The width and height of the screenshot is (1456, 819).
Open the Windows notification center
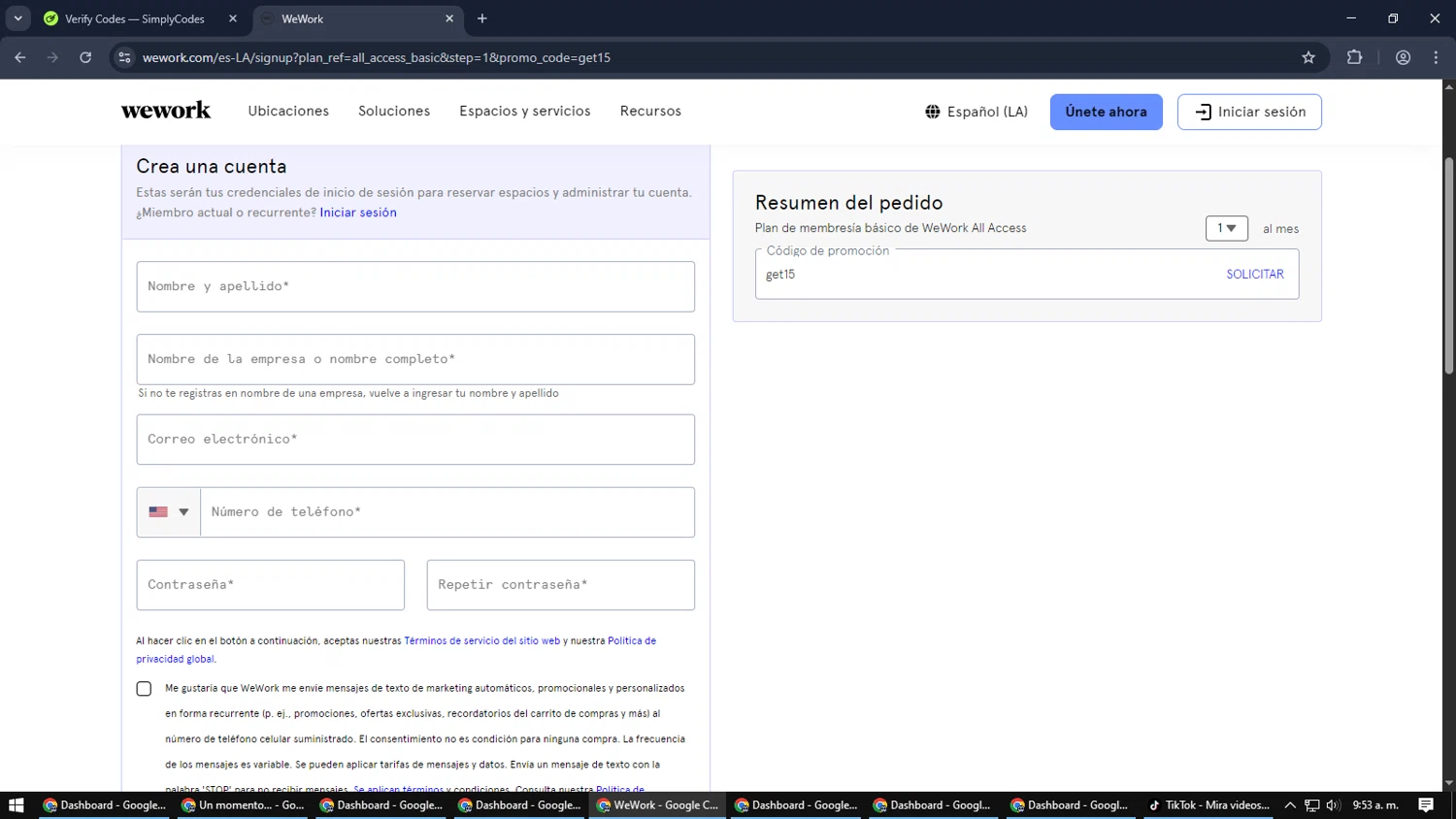pyautogui.click(x=1426, y=805)
